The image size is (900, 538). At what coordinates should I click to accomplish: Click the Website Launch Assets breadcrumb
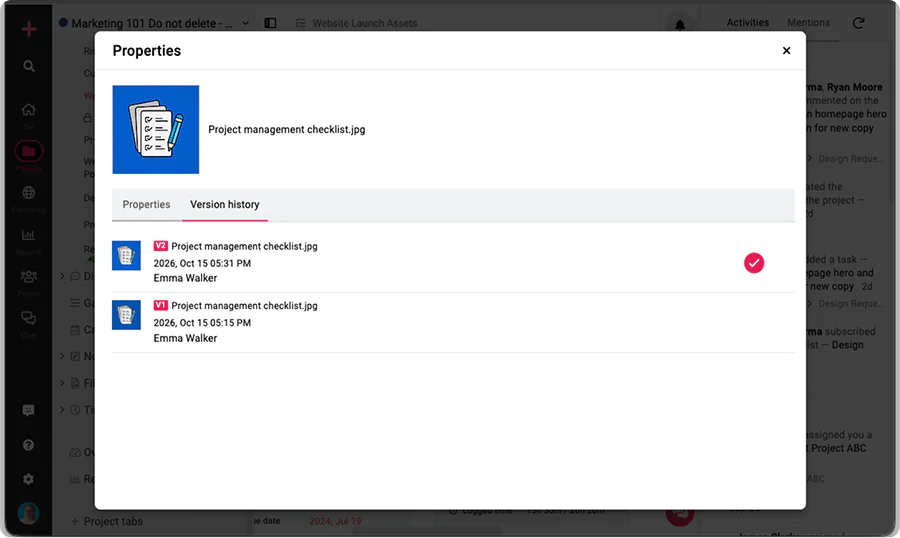364,23
